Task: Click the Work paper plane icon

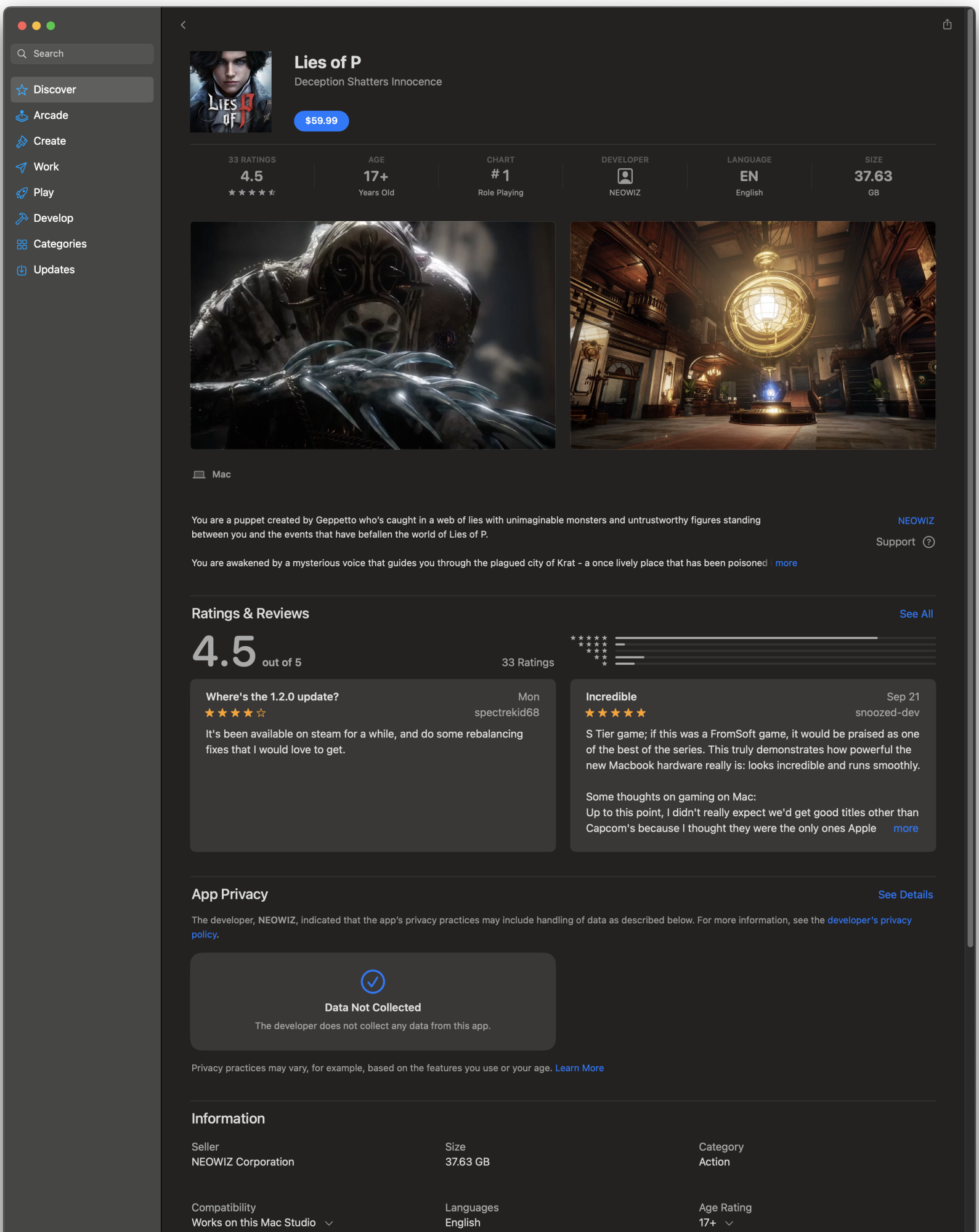Action: point(22,167)
